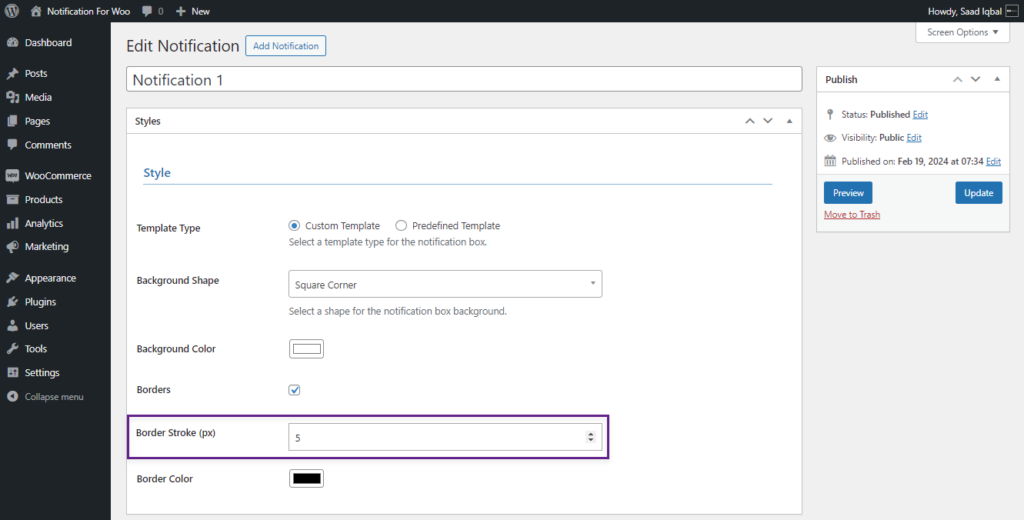Collapse the Publish panel with triangle toggle
Screen dimensions: 1024x520
[997, 79]
